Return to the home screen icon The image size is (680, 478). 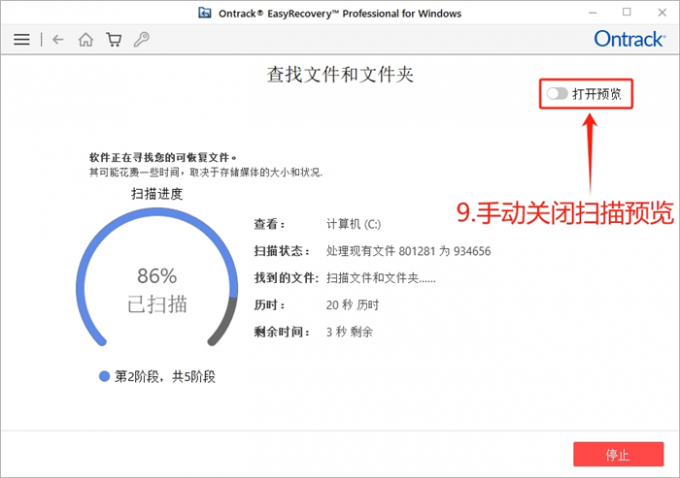[85, 39]
